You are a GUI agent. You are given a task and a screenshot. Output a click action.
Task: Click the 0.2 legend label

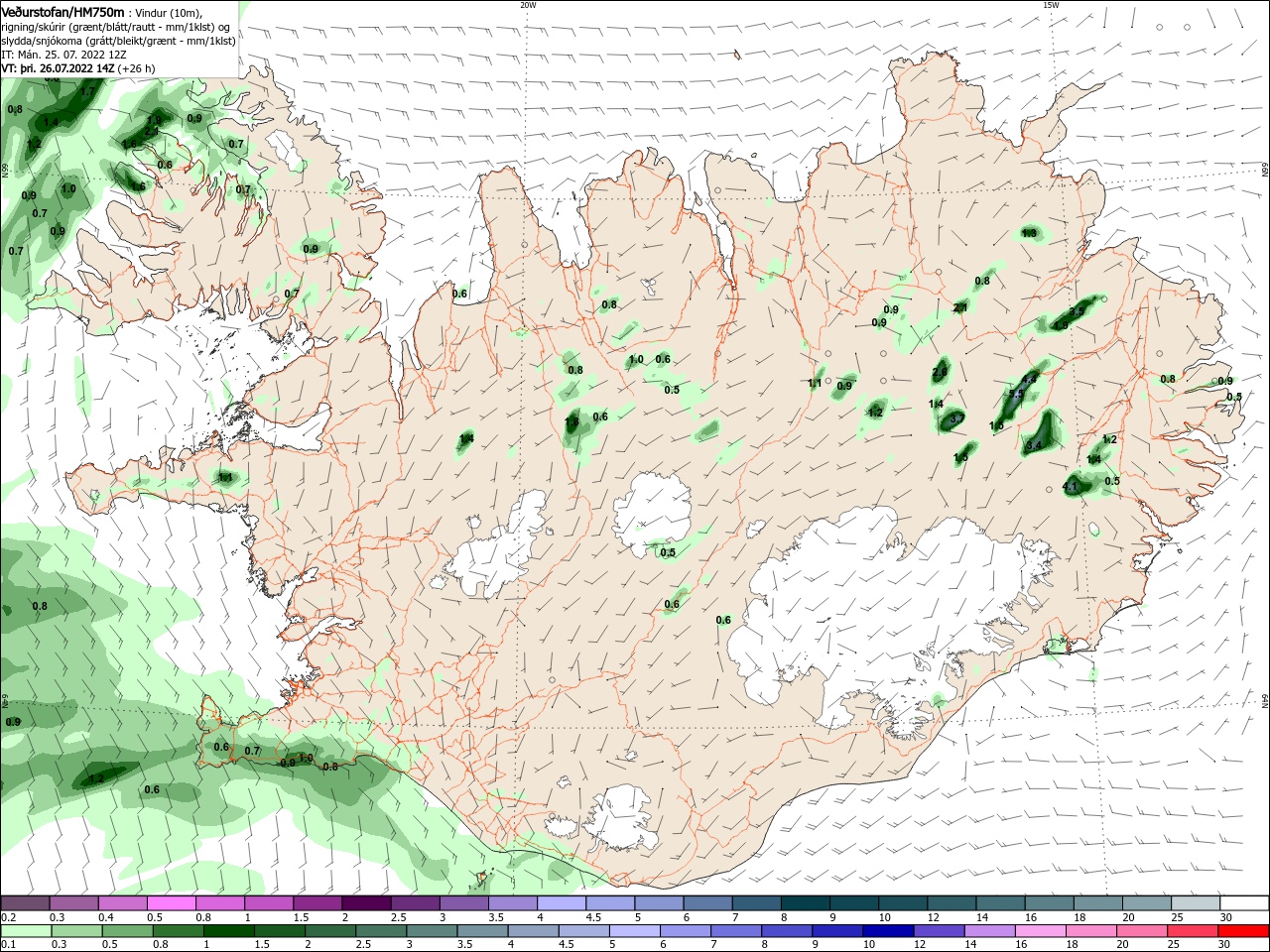click(x=8, y=918)
